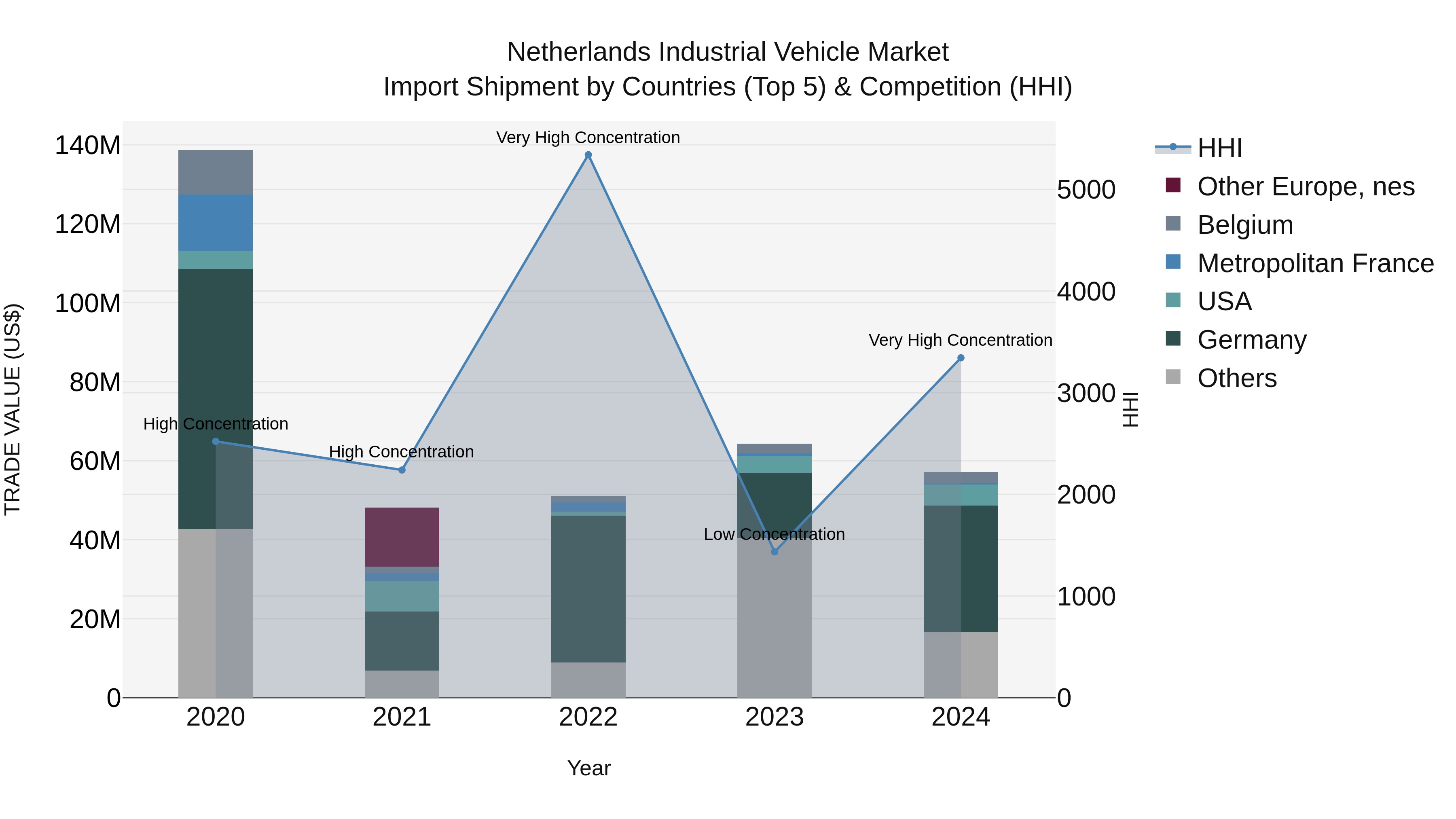1456x819 pixels.
Task: Click the 2020 x-axis label
Action: point(215,717)
